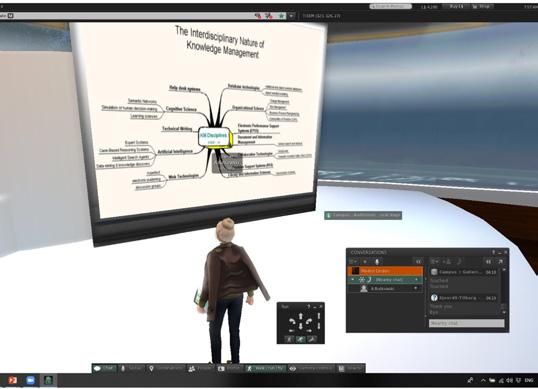Click the move forward arrow

[x=301, y=316]
